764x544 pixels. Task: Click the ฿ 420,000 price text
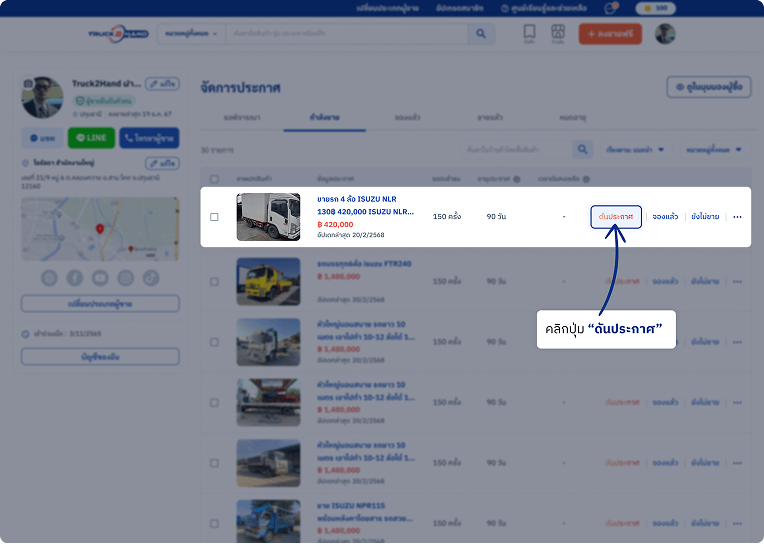click(x=335, y=224)
